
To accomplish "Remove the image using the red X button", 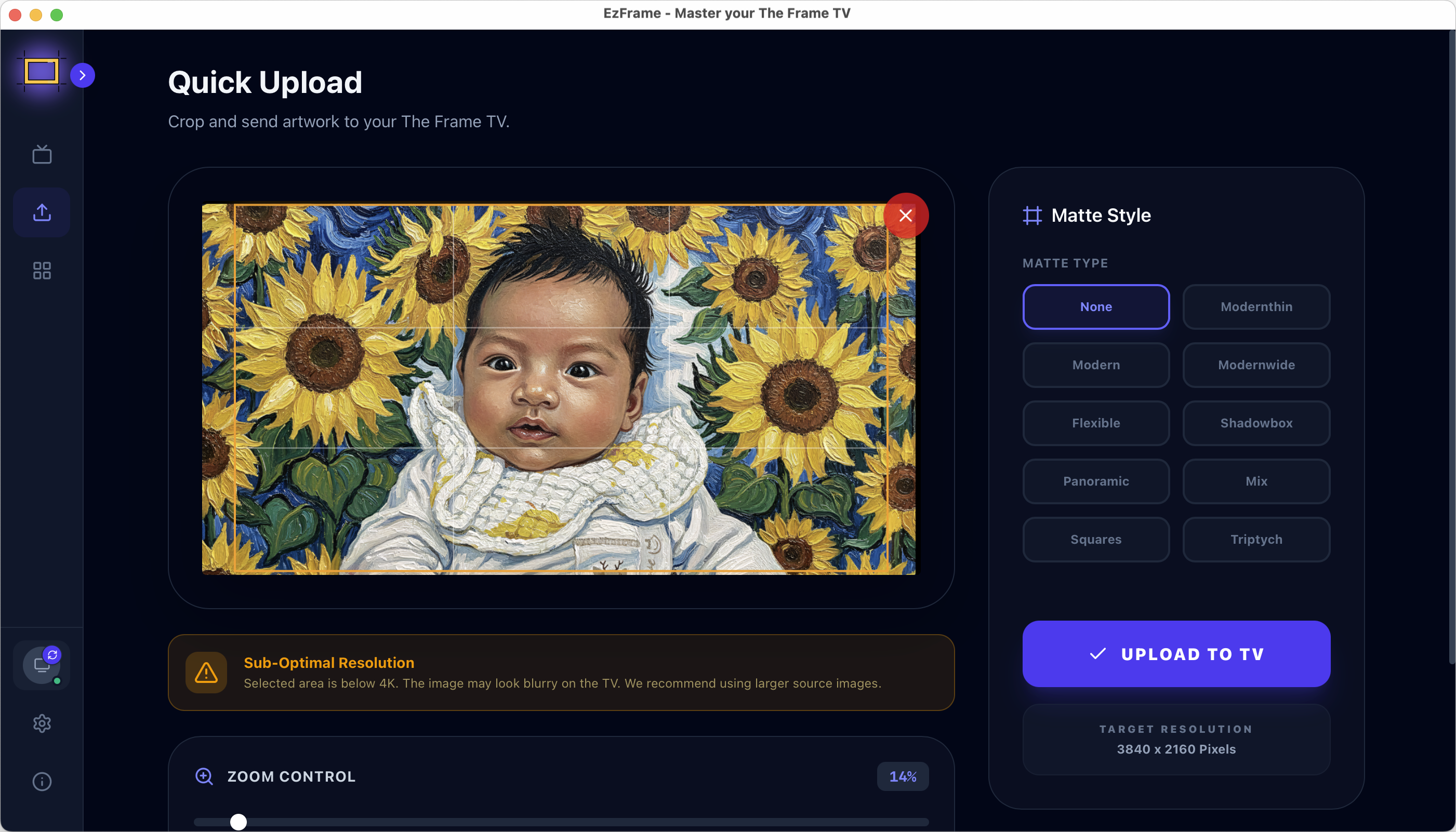I will pyautogui.click(x=906, y=216).
